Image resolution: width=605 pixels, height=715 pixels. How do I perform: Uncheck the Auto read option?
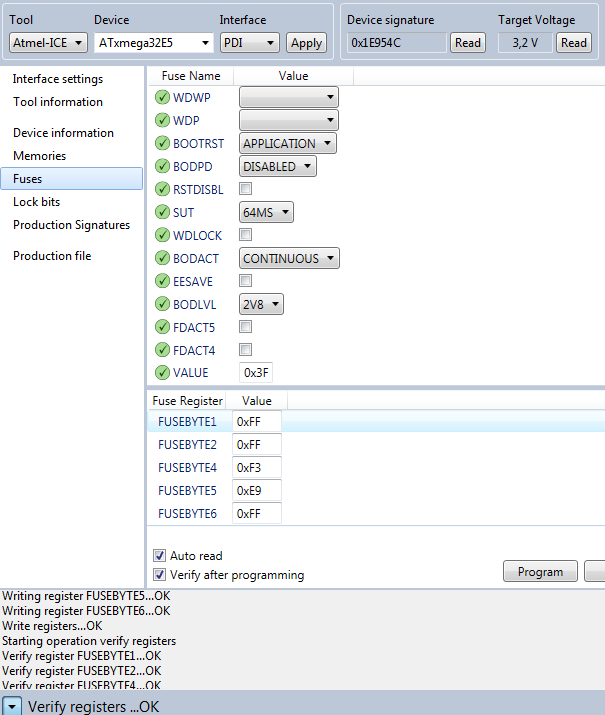click(x=159, y=555)
